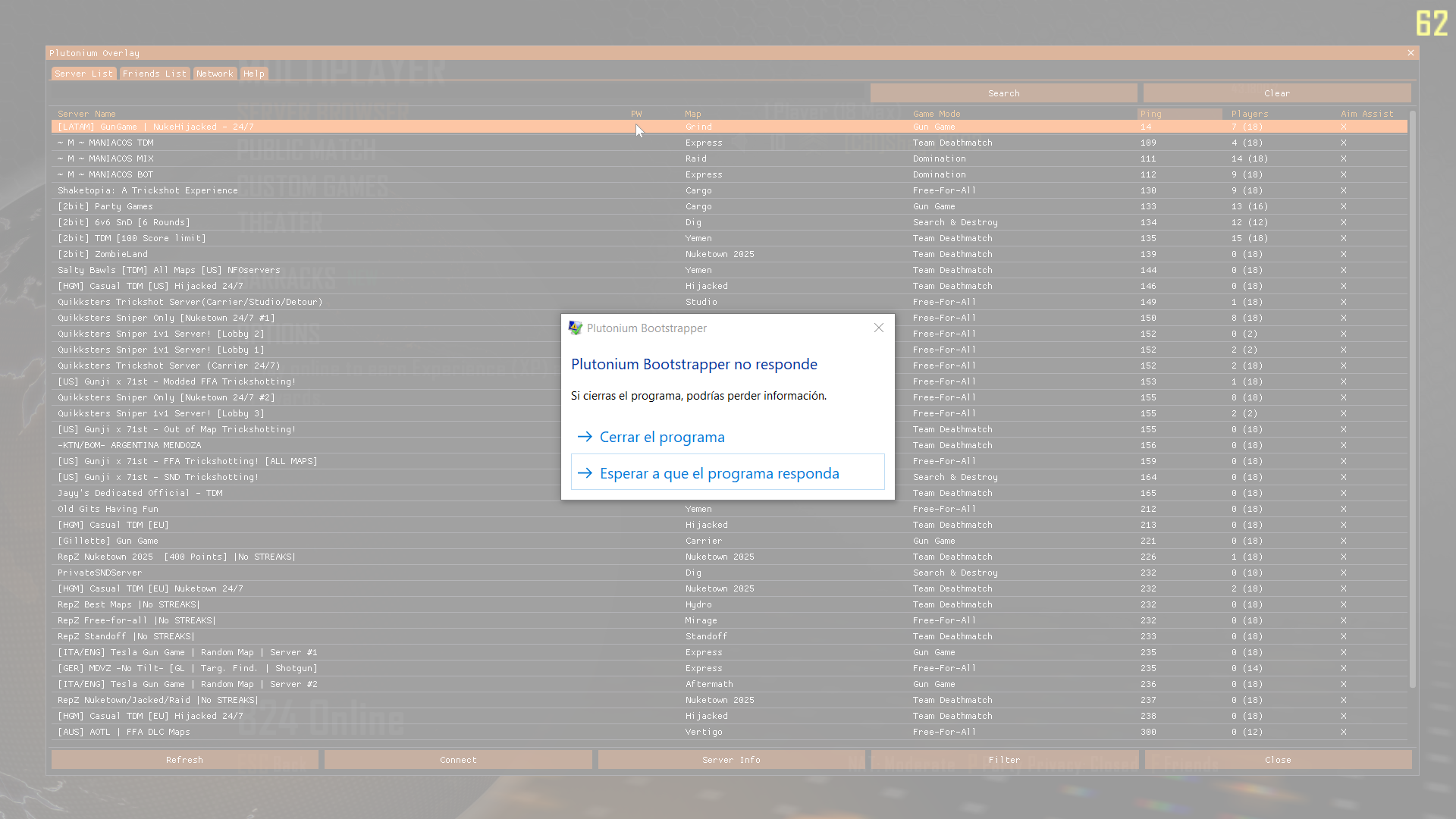This screenshot has height=819, width=1456.
Task: Sort by Players column header
Action: click(1250, 114)
